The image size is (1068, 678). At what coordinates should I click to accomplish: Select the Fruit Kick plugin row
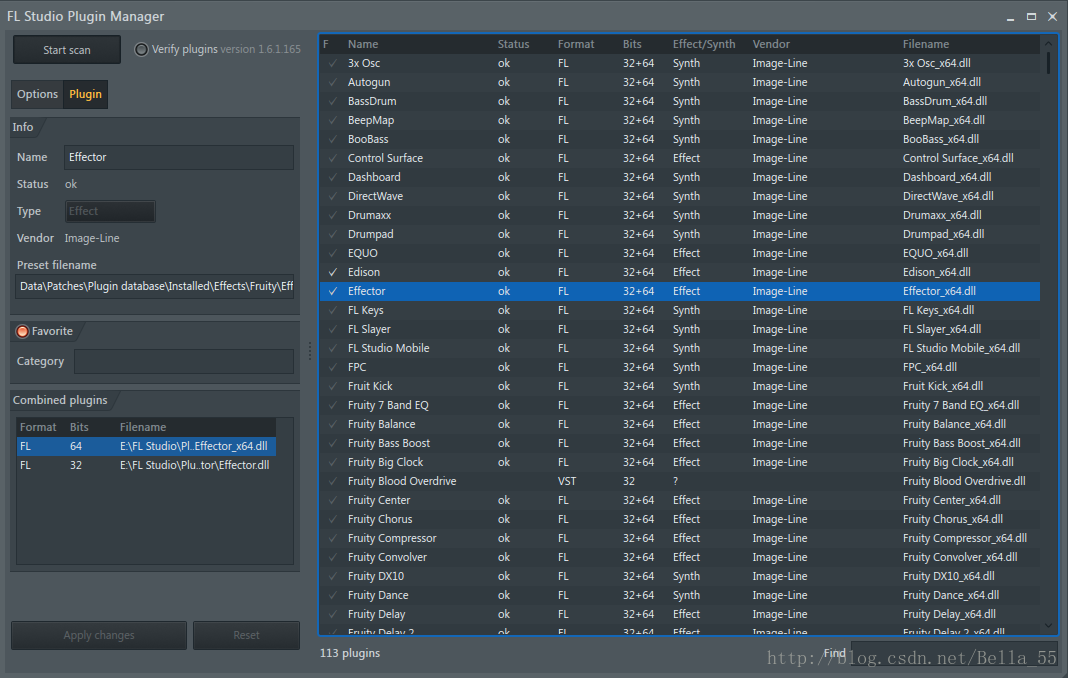680,386
